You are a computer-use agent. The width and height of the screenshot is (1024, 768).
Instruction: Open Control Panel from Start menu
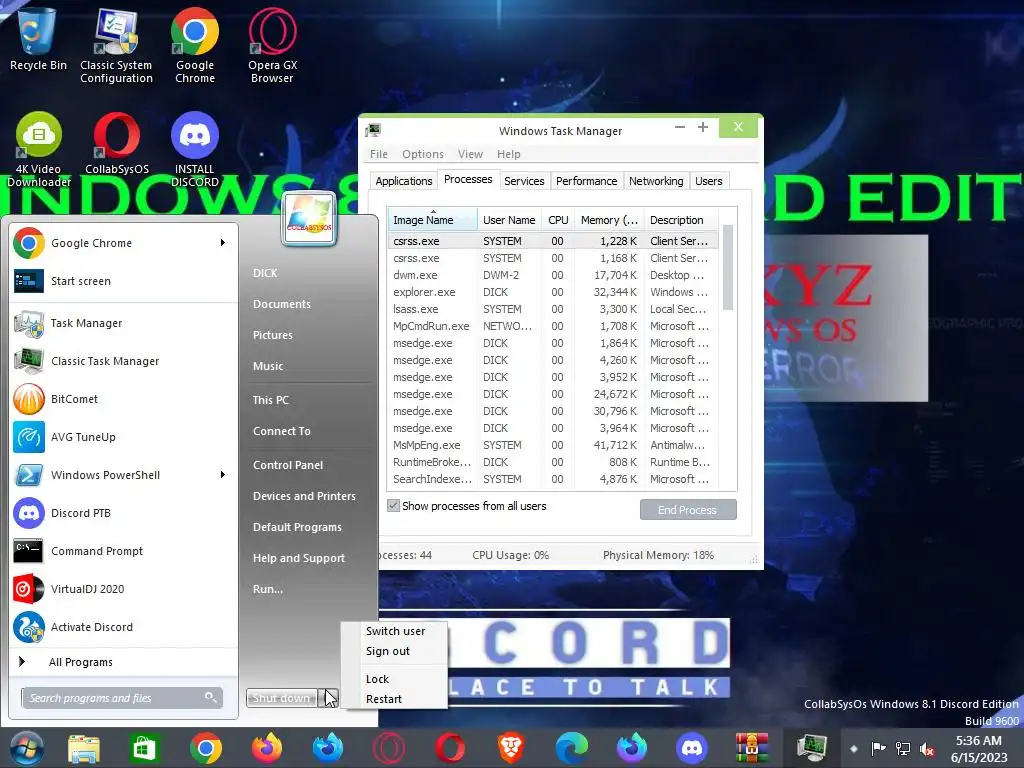coord(288,465)
